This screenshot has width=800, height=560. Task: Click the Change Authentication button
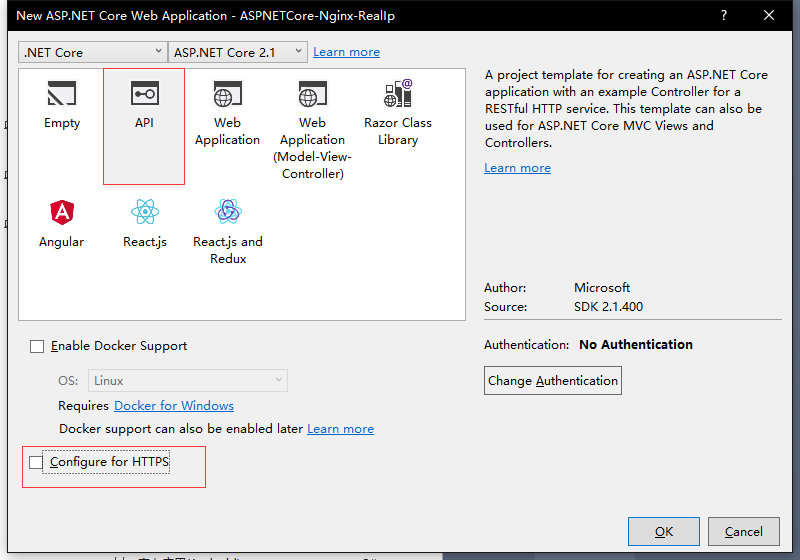553,380
